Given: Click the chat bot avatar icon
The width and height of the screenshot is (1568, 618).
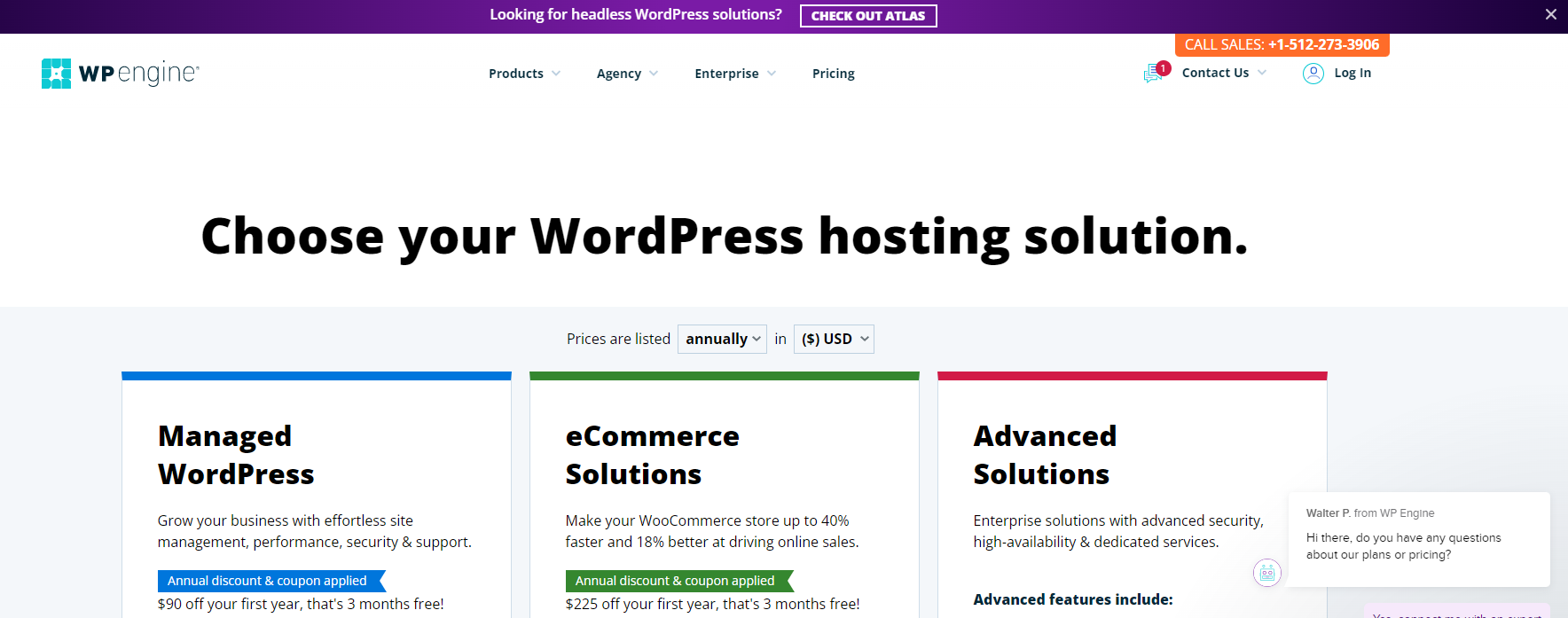Looking at the screenshot, I should (x=1267, y=573).
